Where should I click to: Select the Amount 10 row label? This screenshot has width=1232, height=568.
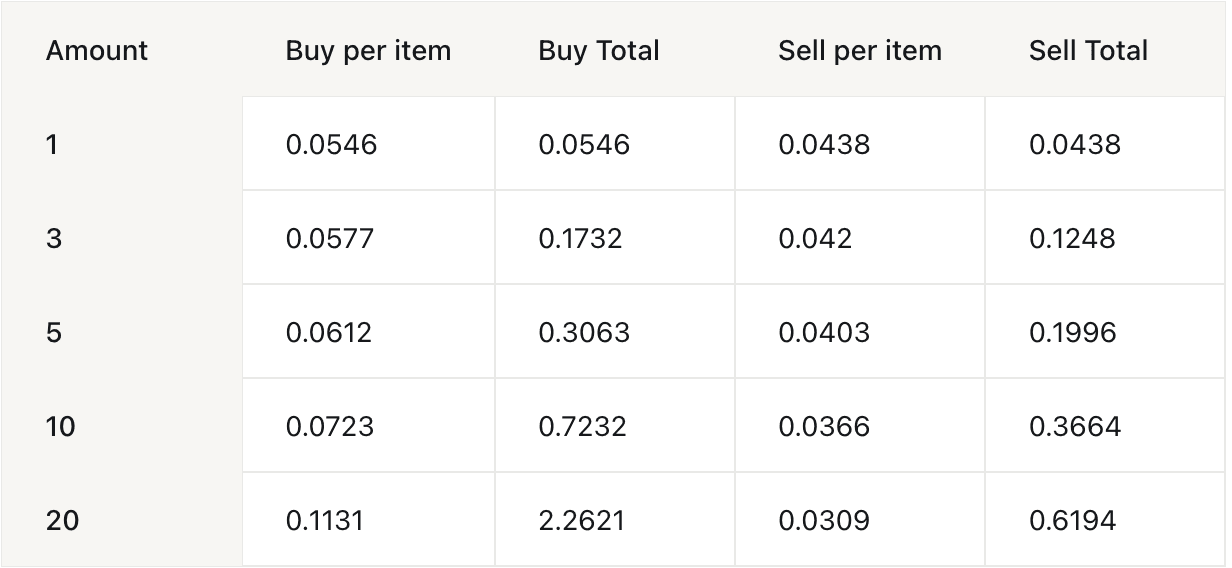click(x=60, y=427)
